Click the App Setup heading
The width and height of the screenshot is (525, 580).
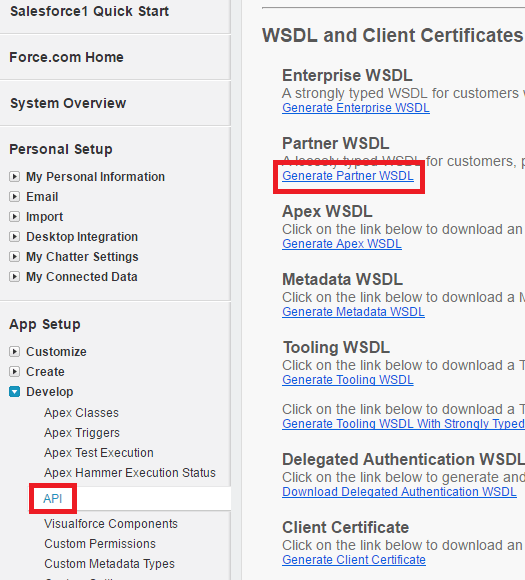point(45,324)
